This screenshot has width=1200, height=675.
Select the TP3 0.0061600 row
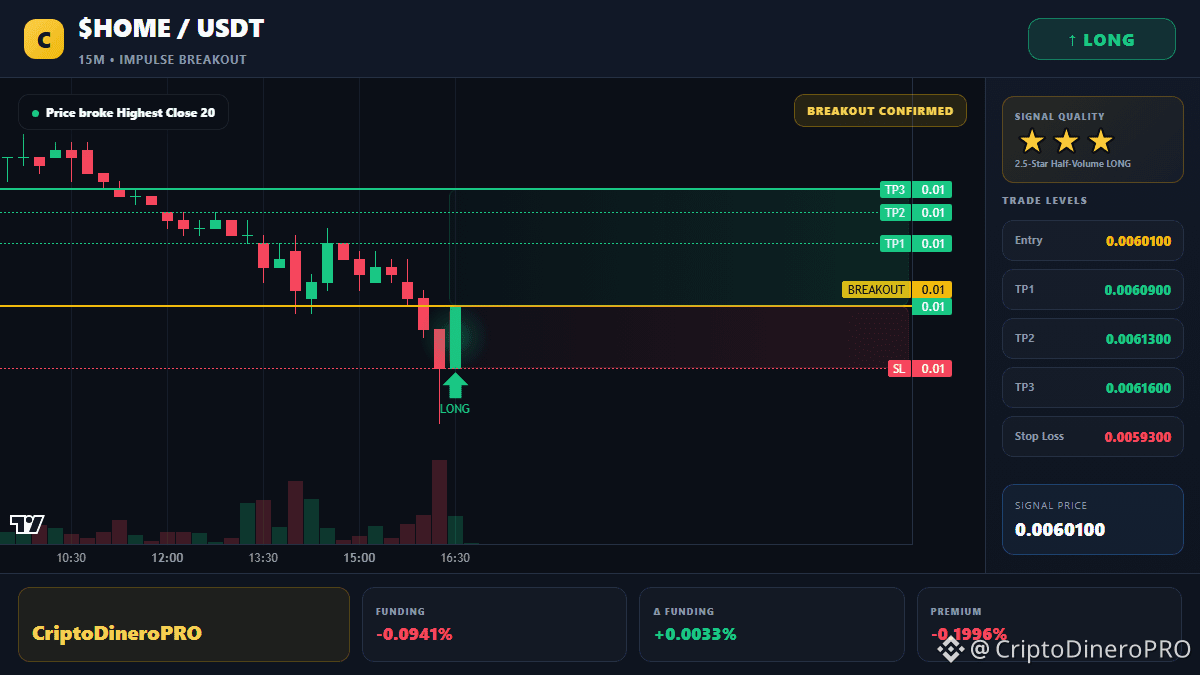[x=1092, y=388]
